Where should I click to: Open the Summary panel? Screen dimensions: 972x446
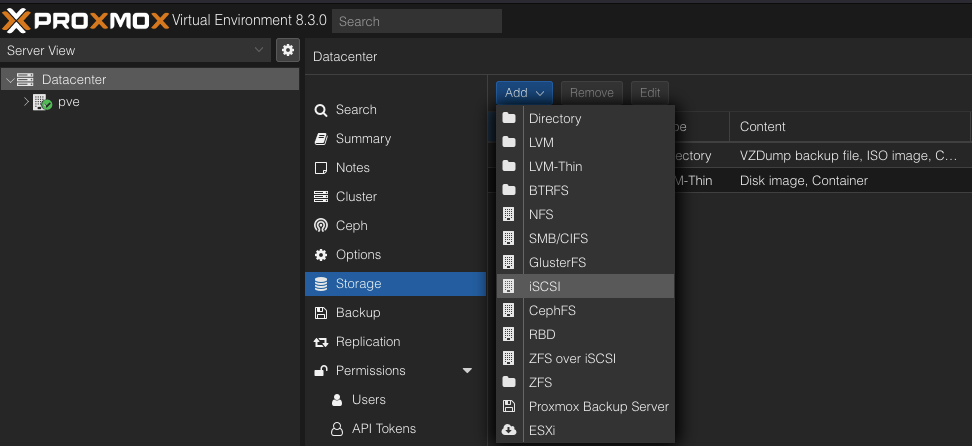click(395, 139)
